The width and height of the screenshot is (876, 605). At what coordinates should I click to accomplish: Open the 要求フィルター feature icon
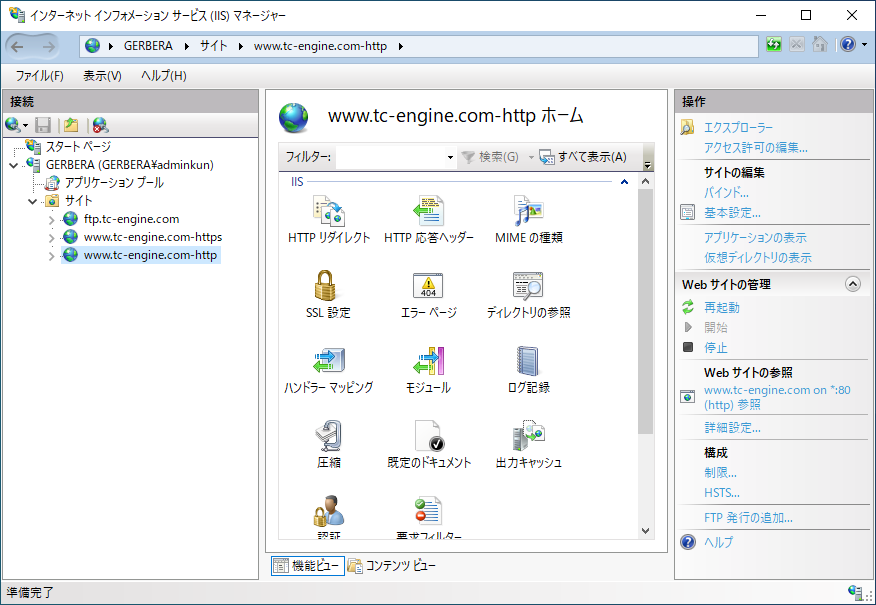(429, 511)
